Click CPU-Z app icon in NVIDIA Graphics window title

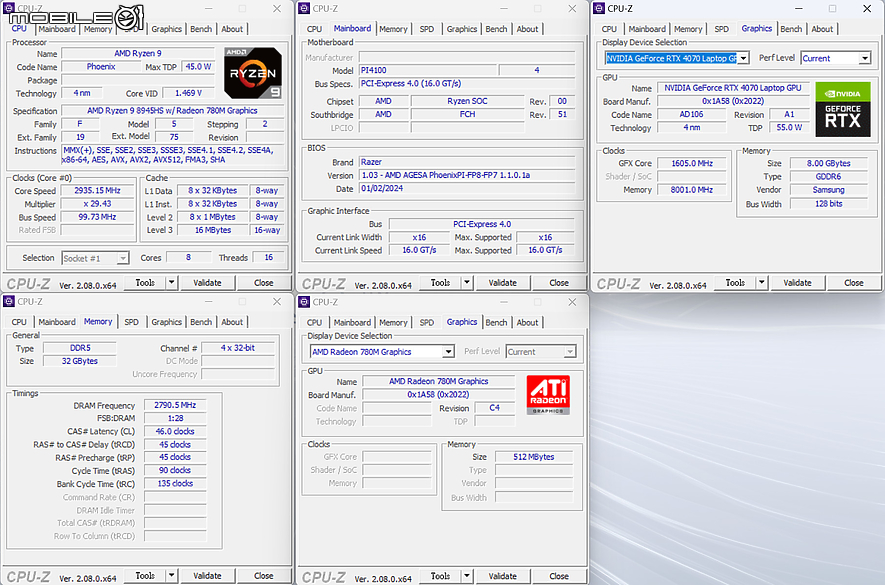pyautogui.click(x=599, y=8)
